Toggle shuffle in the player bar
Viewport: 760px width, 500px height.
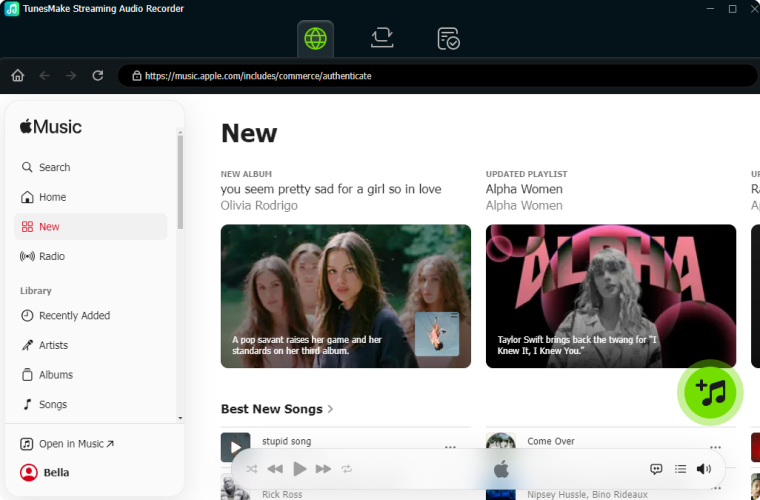pyautogui.click(x=252, y=469)
